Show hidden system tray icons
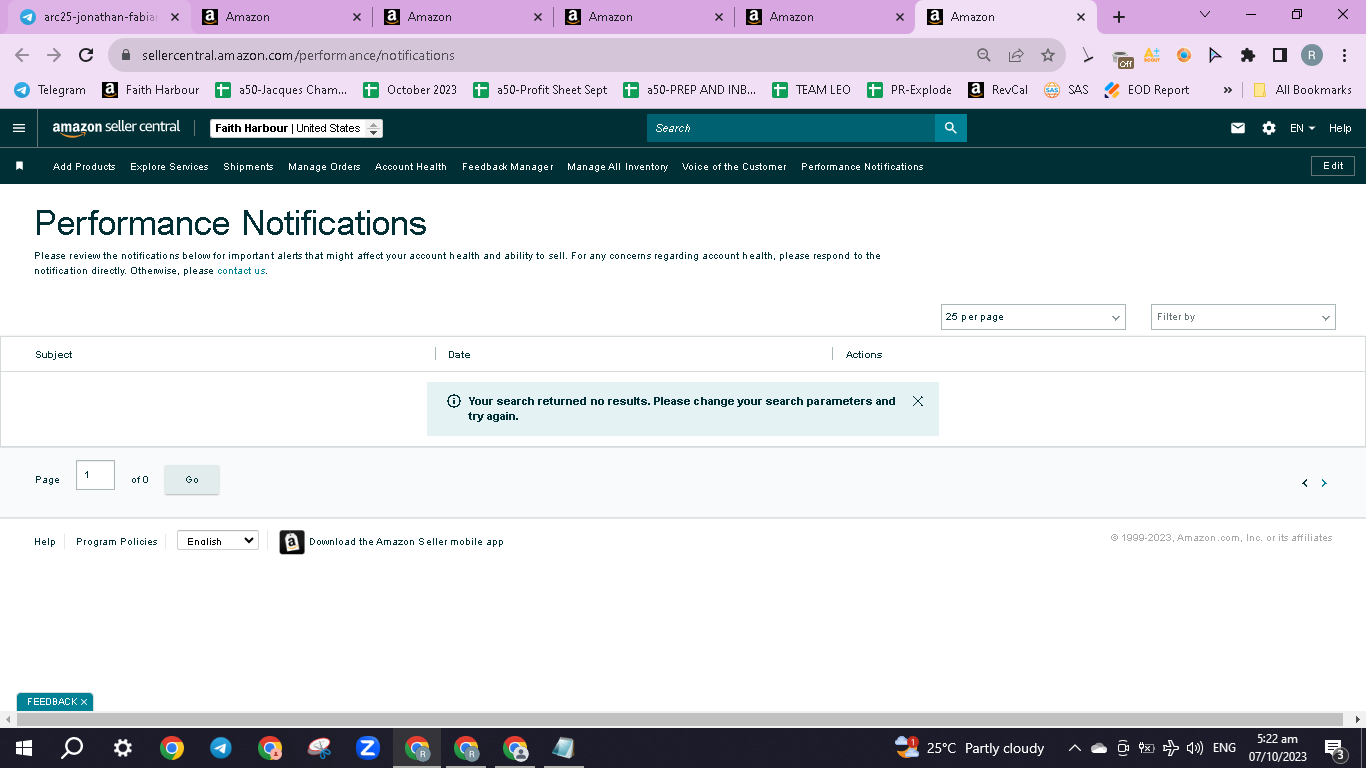Viewport: 1366px width, 768px height. tap(1075, 748)
